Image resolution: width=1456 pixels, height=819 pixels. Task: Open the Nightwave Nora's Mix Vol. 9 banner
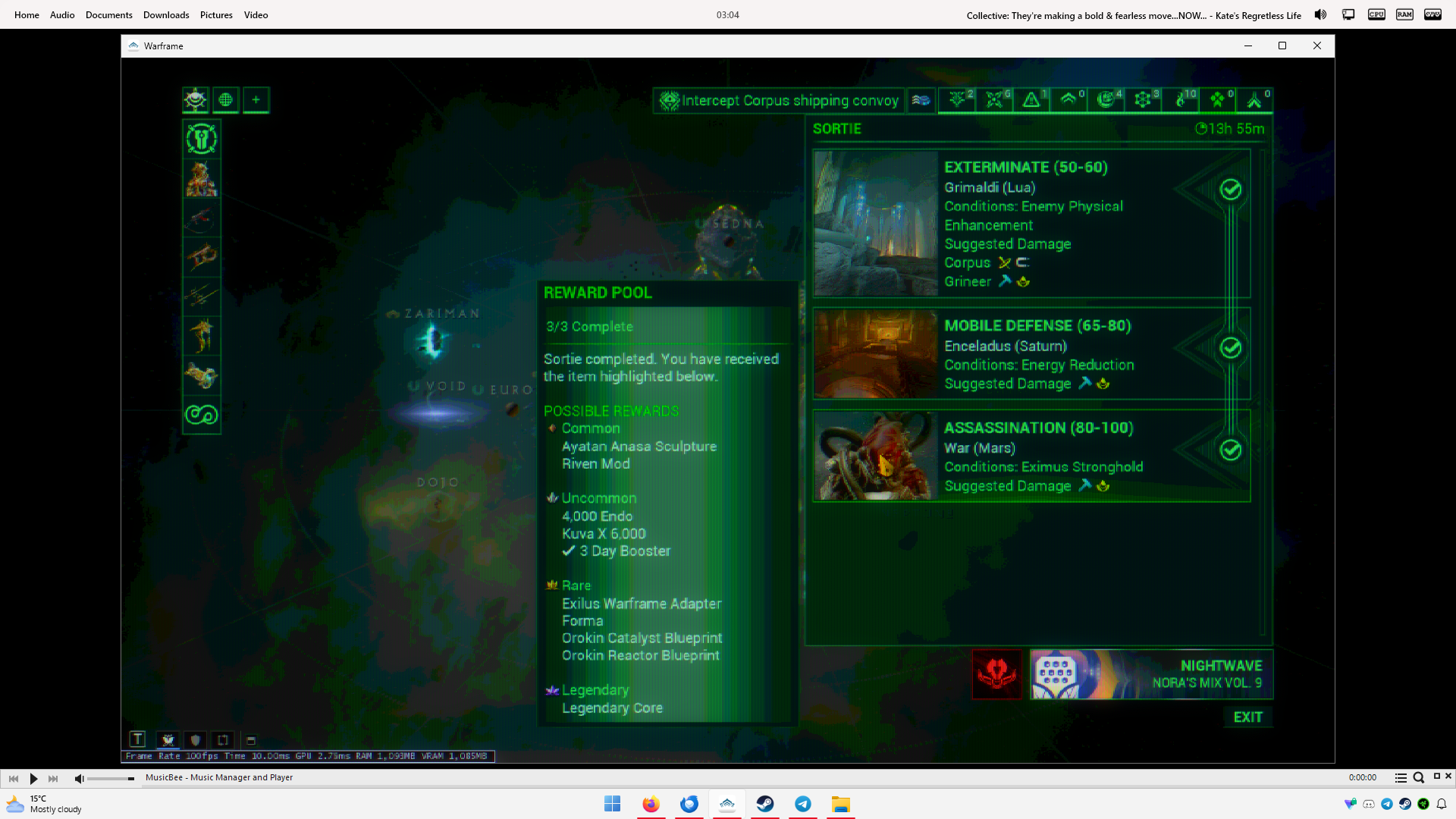click(x=1150, y=673)
